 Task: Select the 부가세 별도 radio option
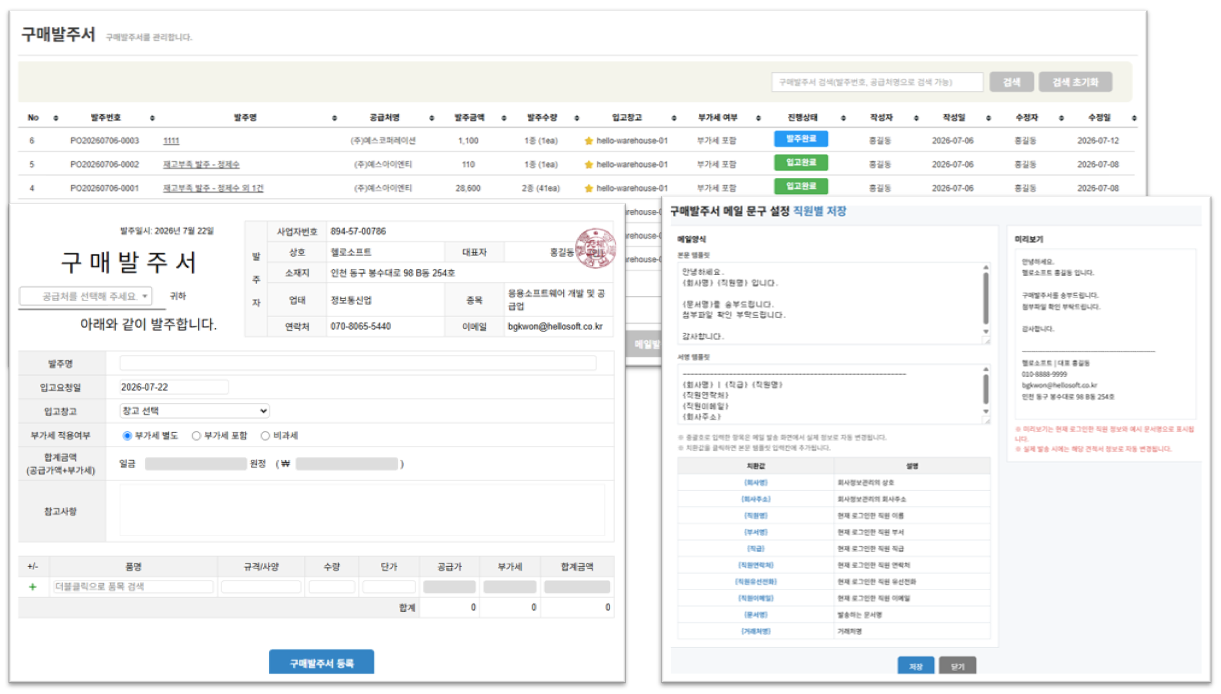127,435
